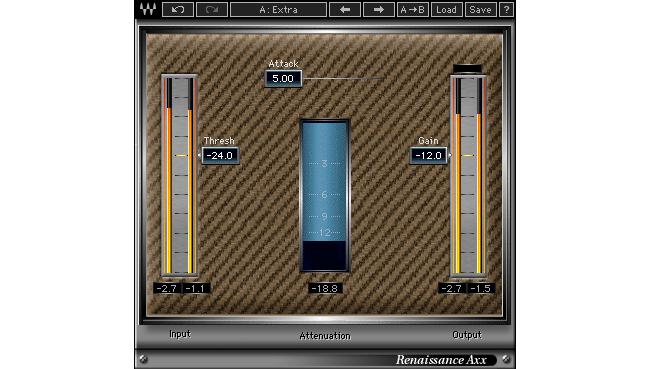
Task: Click the Waves logo icon
Action: click(x=148, y=9)
